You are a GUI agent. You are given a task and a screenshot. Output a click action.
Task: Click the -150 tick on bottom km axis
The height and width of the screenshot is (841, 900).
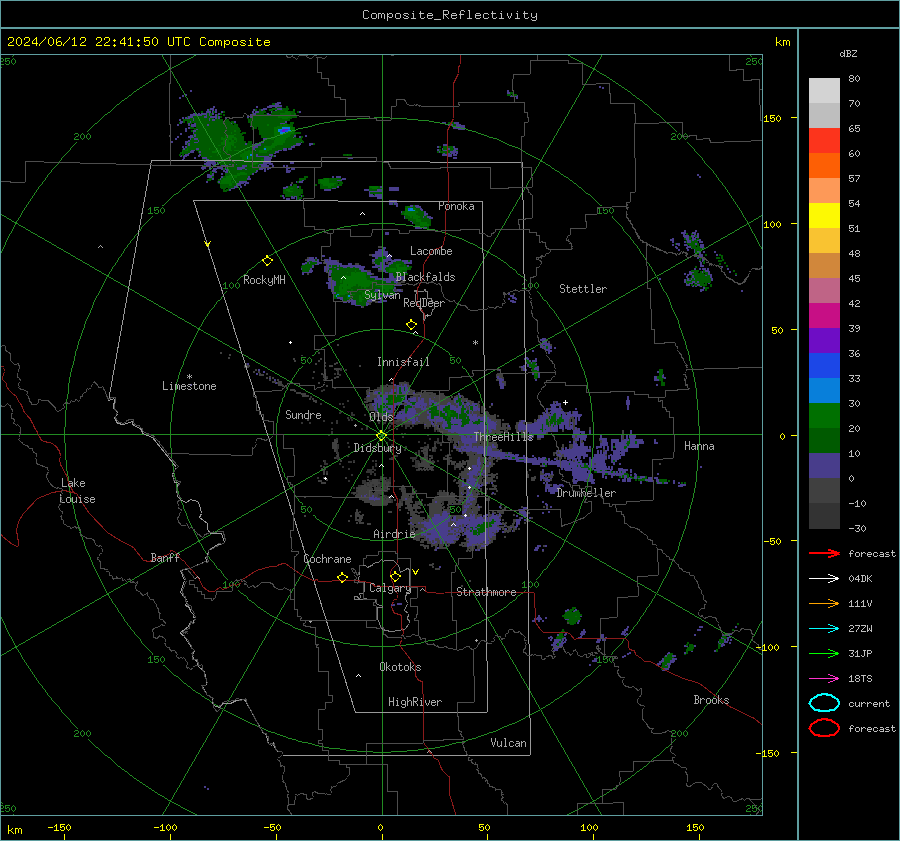[x=59, y=827]
